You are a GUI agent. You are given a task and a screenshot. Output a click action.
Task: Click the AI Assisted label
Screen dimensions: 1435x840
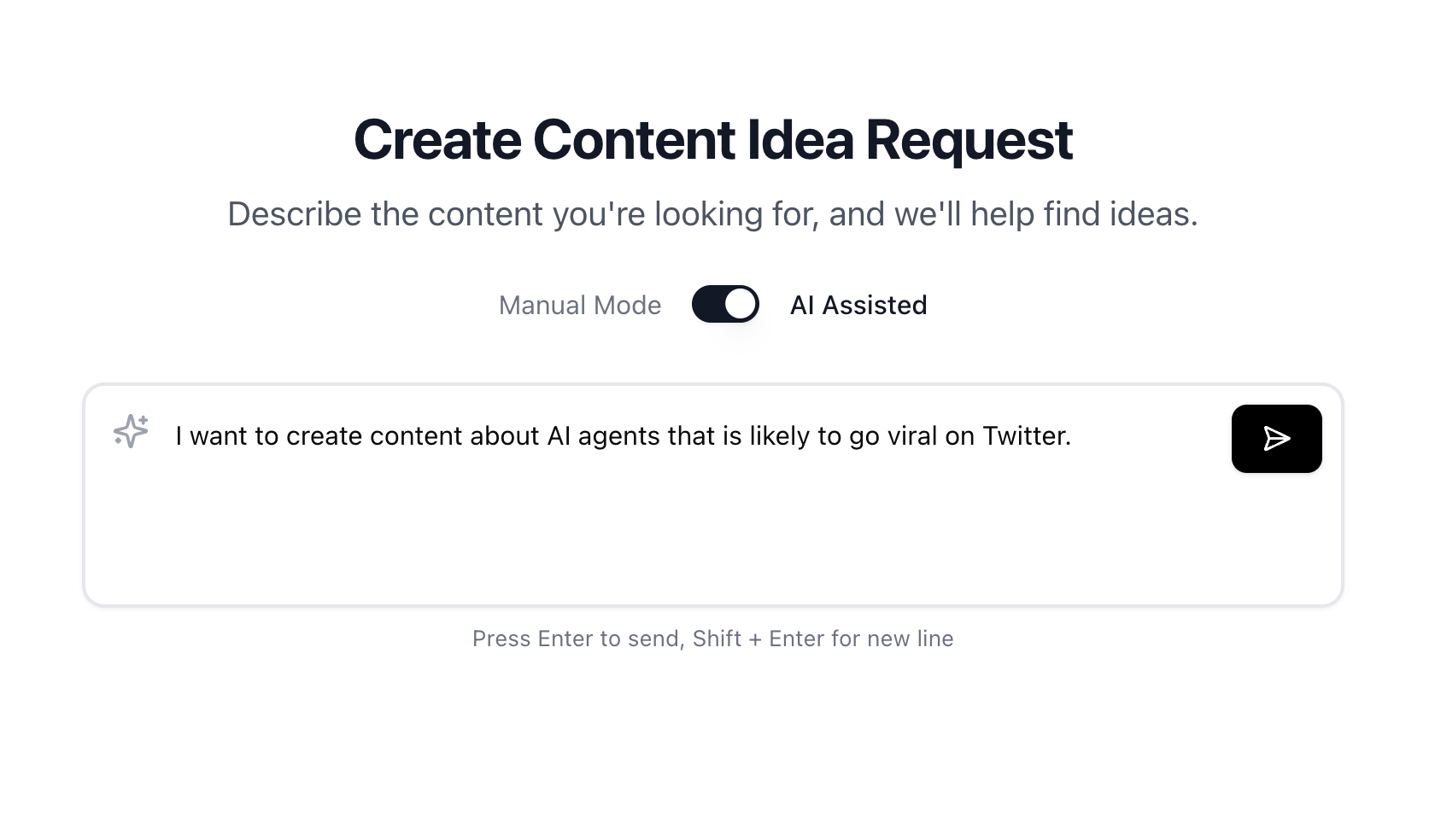(x=858, y=306)
